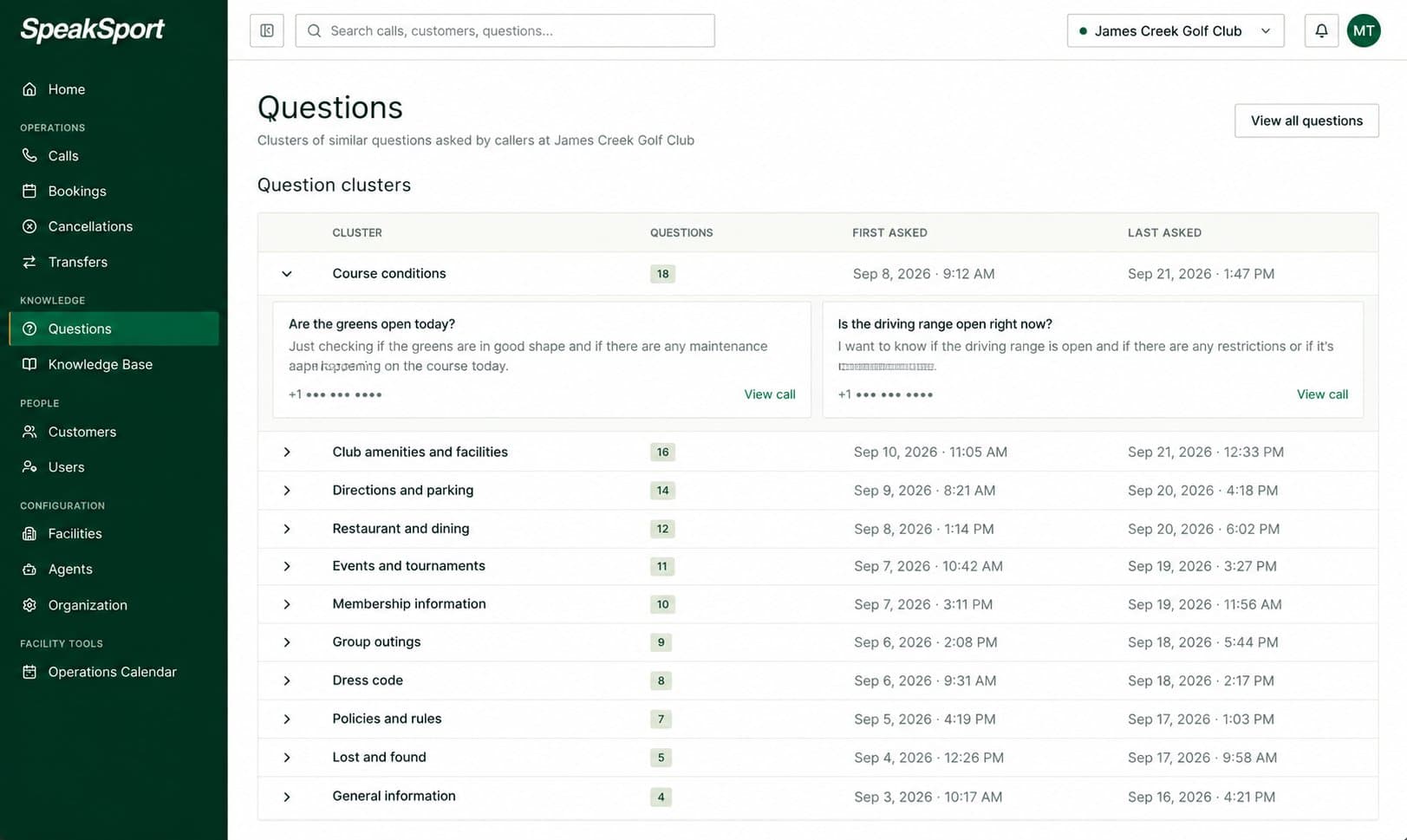Open View call for greens question
The image size is (1407, 840).
coord(770,394)
